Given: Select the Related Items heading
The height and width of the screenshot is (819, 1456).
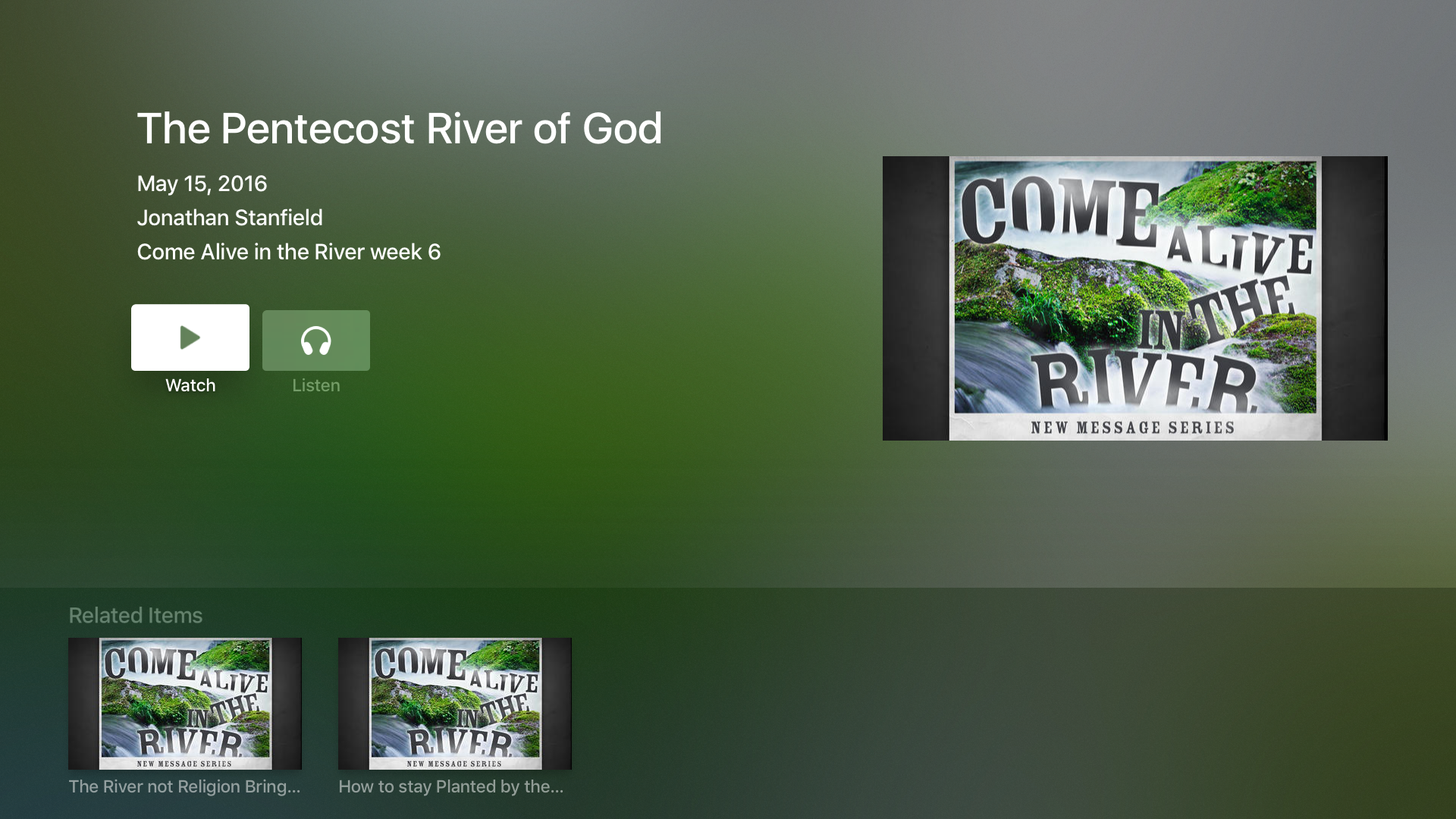Looking at the screenshot, I should click(136, 615).
